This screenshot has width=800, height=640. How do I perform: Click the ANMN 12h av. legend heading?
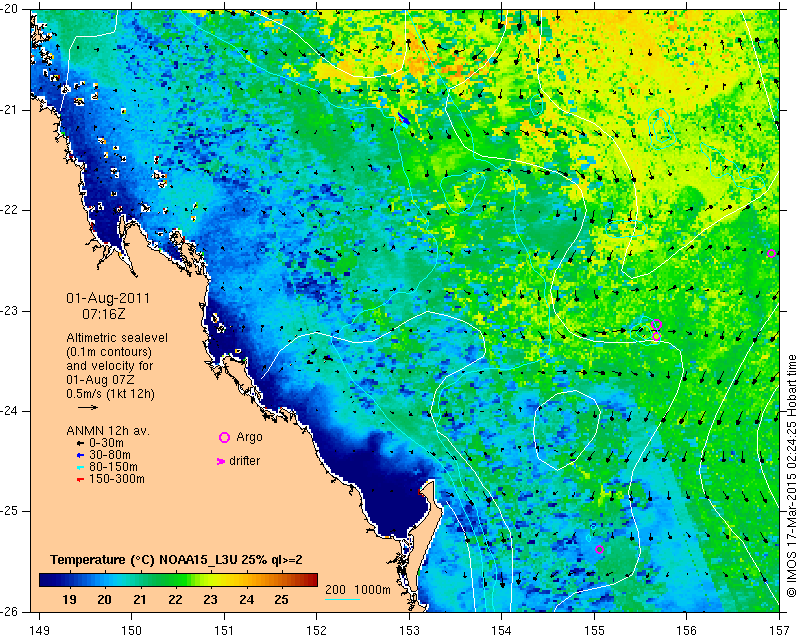pos(108,431)
